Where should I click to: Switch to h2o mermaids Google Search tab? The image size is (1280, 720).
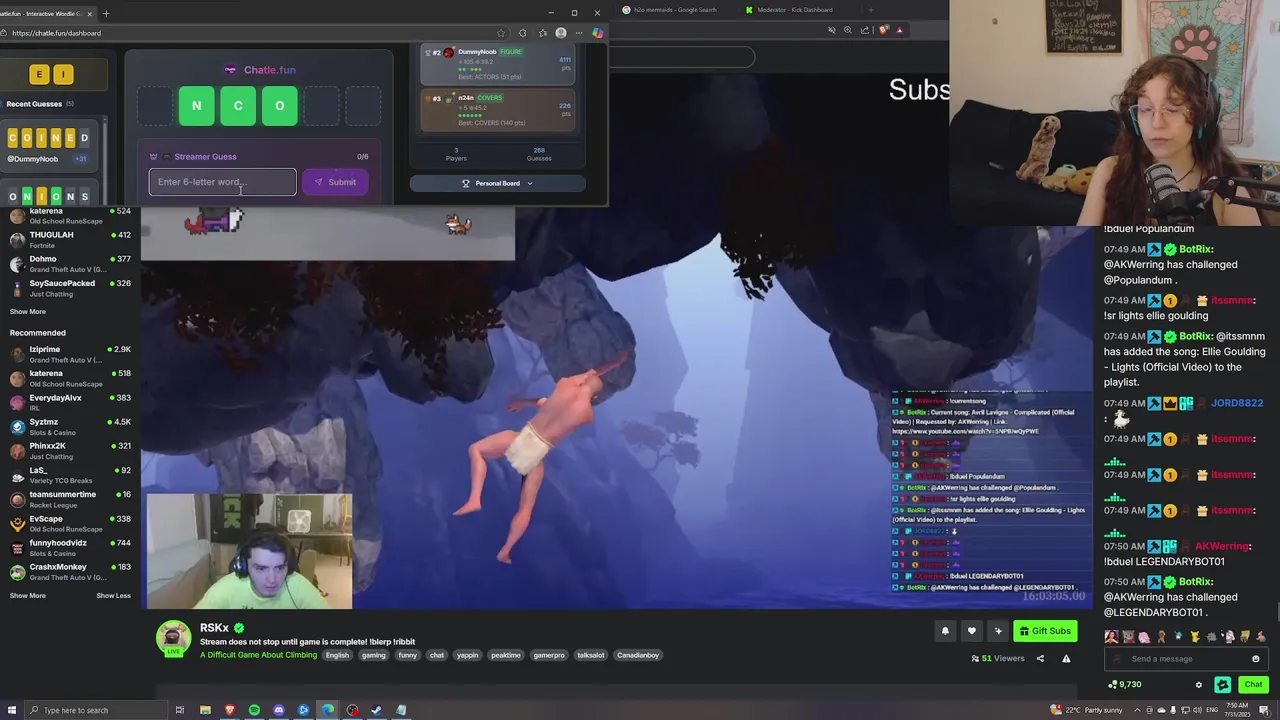pos(670,10)
